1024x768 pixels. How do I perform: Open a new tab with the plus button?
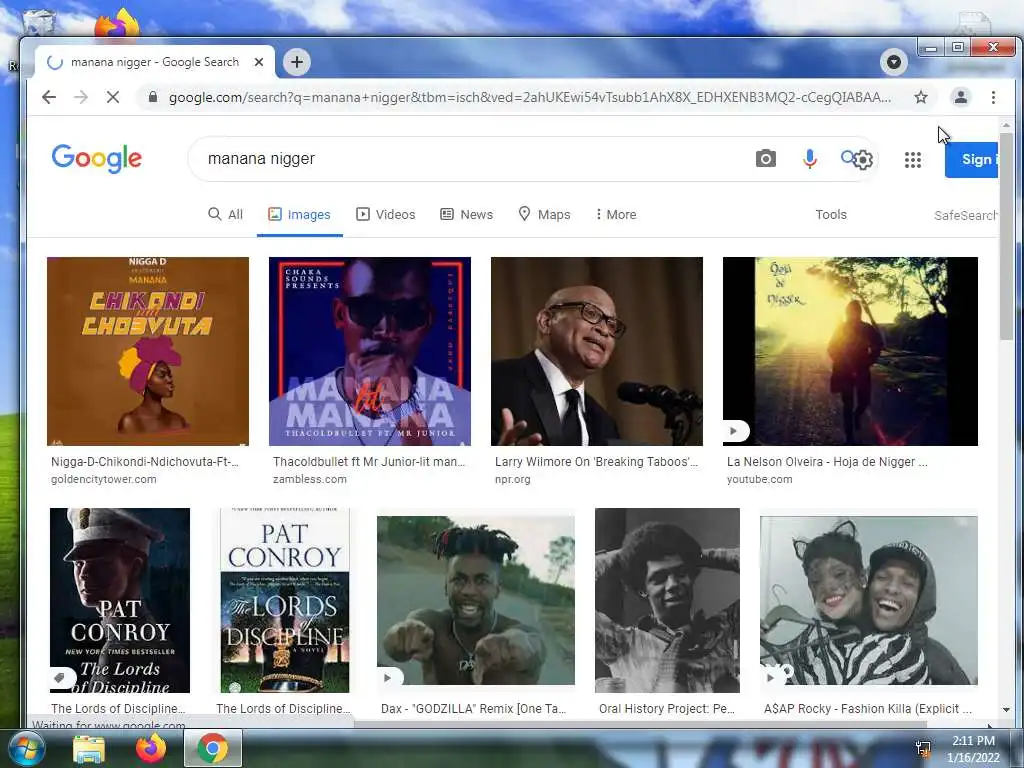tap(297, 62)
